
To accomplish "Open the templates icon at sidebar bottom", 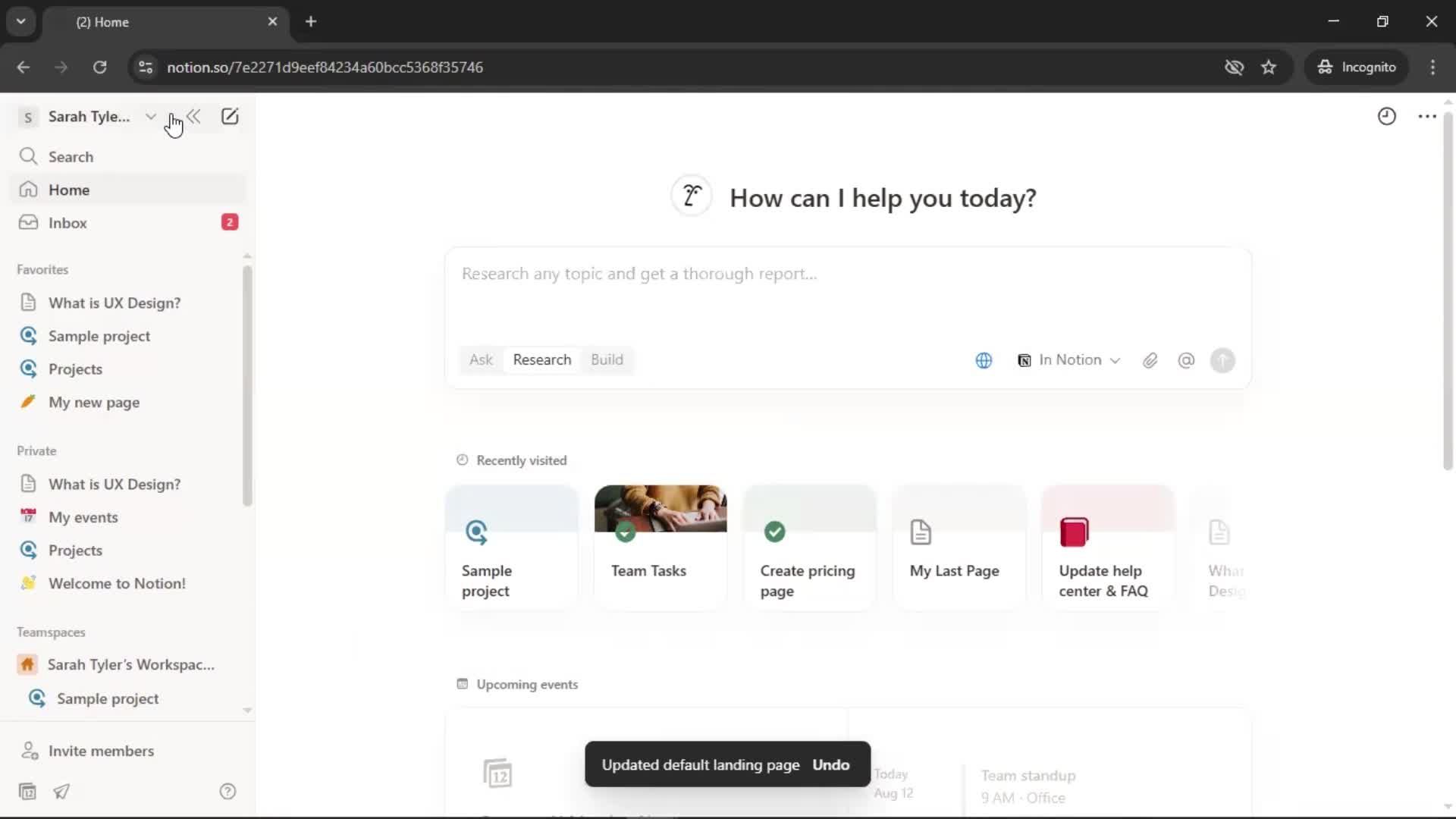I will tap(27, 792).
